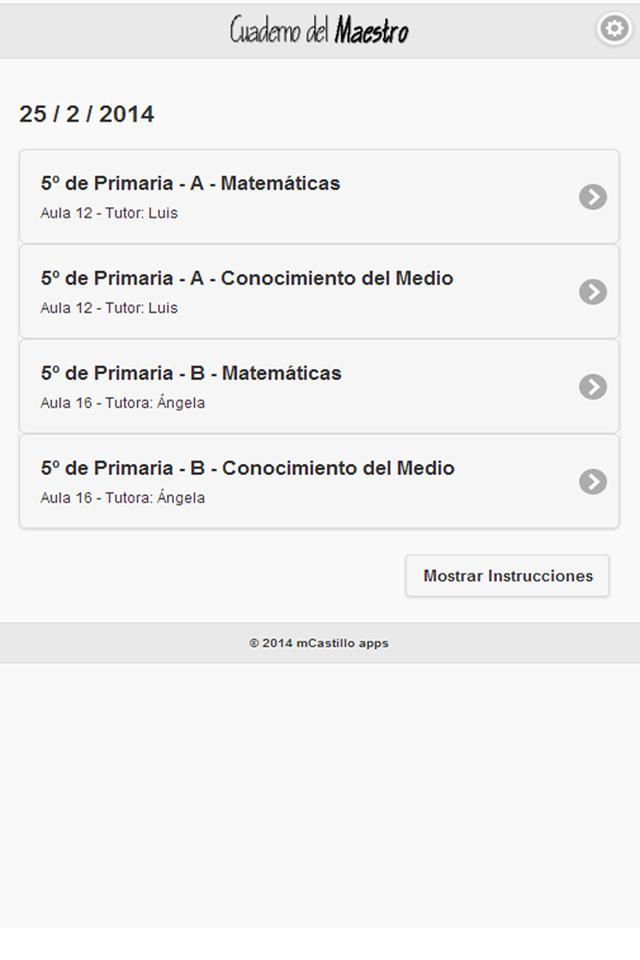Click 'Aula 16 - Tutora: Ángela' under B Matemáticas

click(122, 403)
